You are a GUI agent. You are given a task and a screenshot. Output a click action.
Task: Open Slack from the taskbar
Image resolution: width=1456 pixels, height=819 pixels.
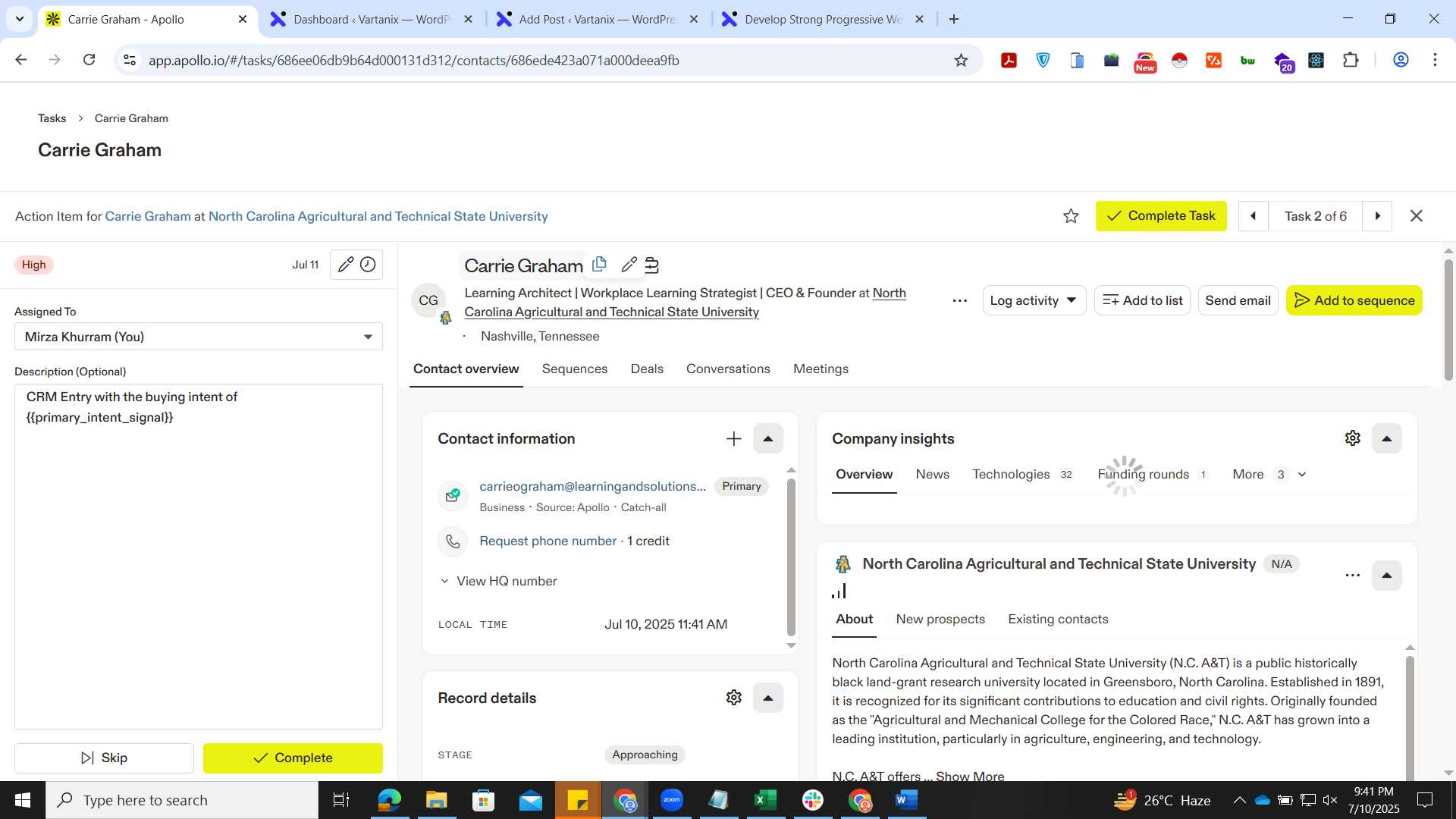pos(812,800)
